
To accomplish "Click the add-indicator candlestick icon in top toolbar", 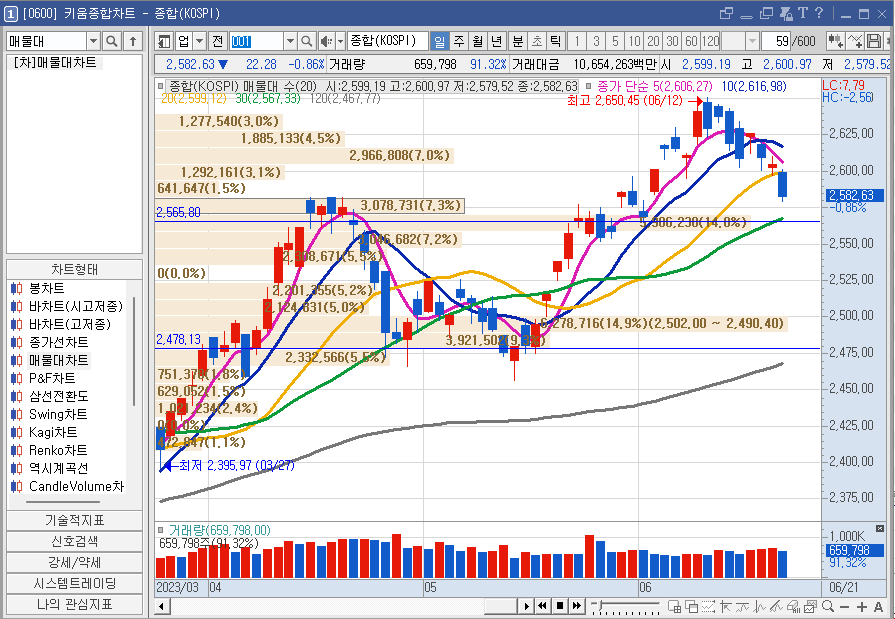I will [836, 41].
